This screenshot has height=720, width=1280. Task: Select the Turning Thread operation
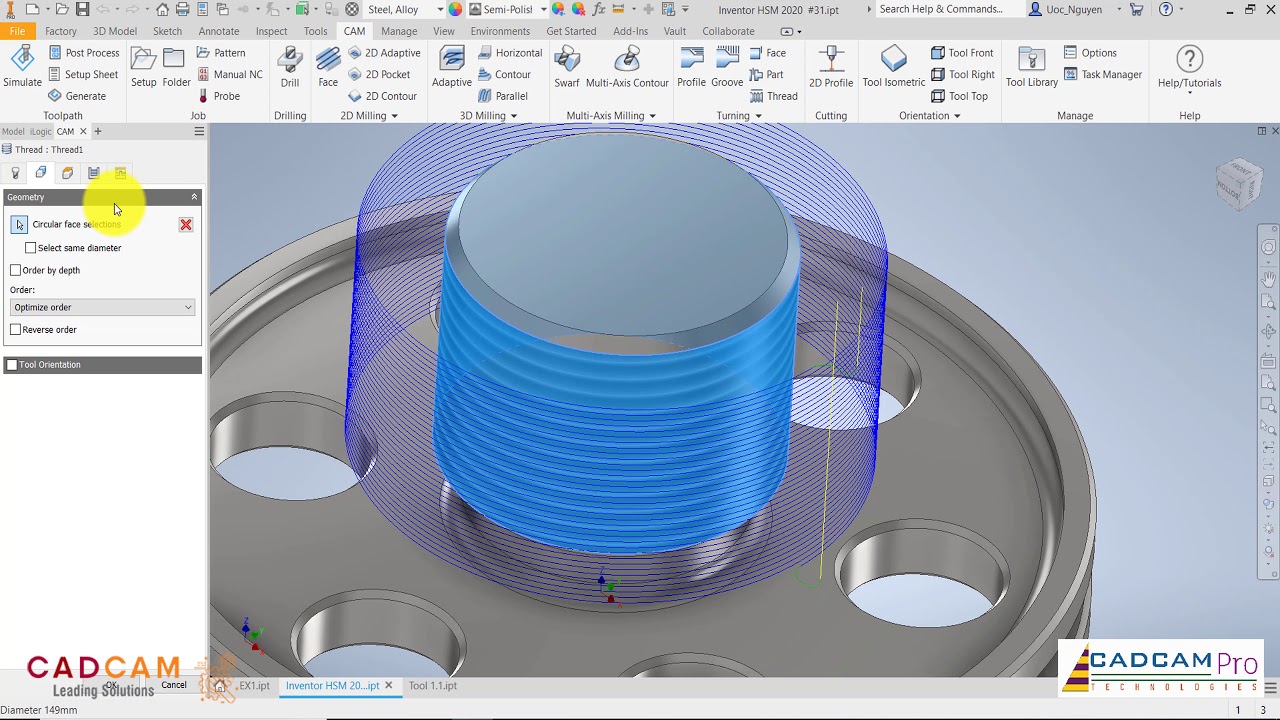pyautogui.click(x=773, y=96)
